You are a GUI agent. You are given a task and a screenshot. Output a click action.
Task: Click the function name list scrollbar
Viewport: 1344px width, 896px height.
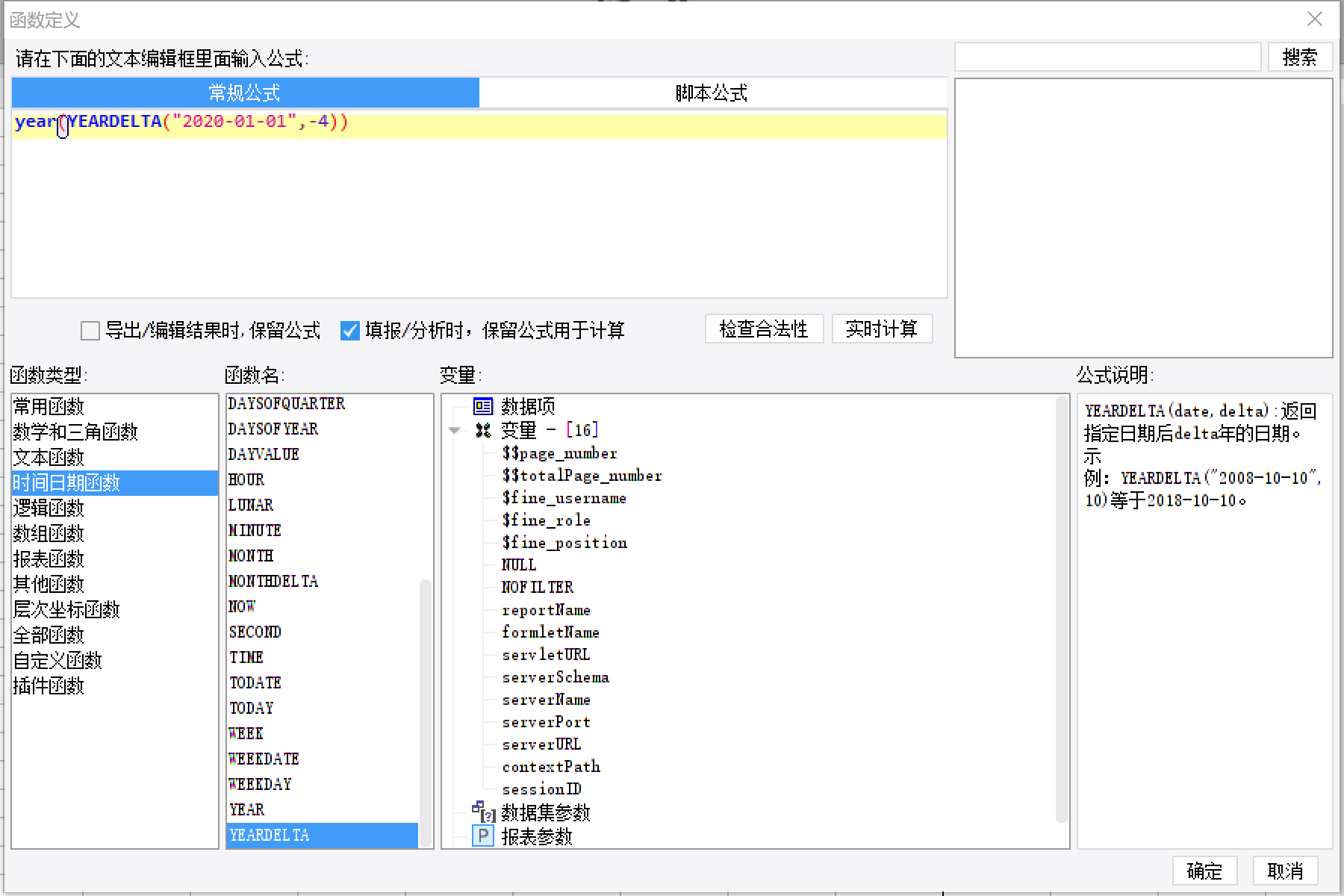point(423,709)
